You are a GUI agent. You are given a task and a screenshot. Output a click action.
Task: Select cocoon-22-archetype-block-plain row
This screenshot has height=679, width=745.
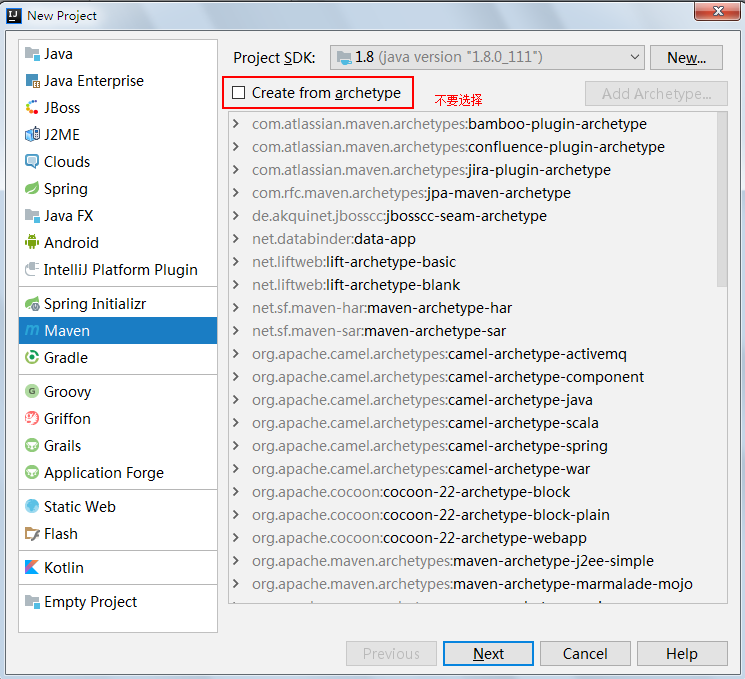click(478, 515)
